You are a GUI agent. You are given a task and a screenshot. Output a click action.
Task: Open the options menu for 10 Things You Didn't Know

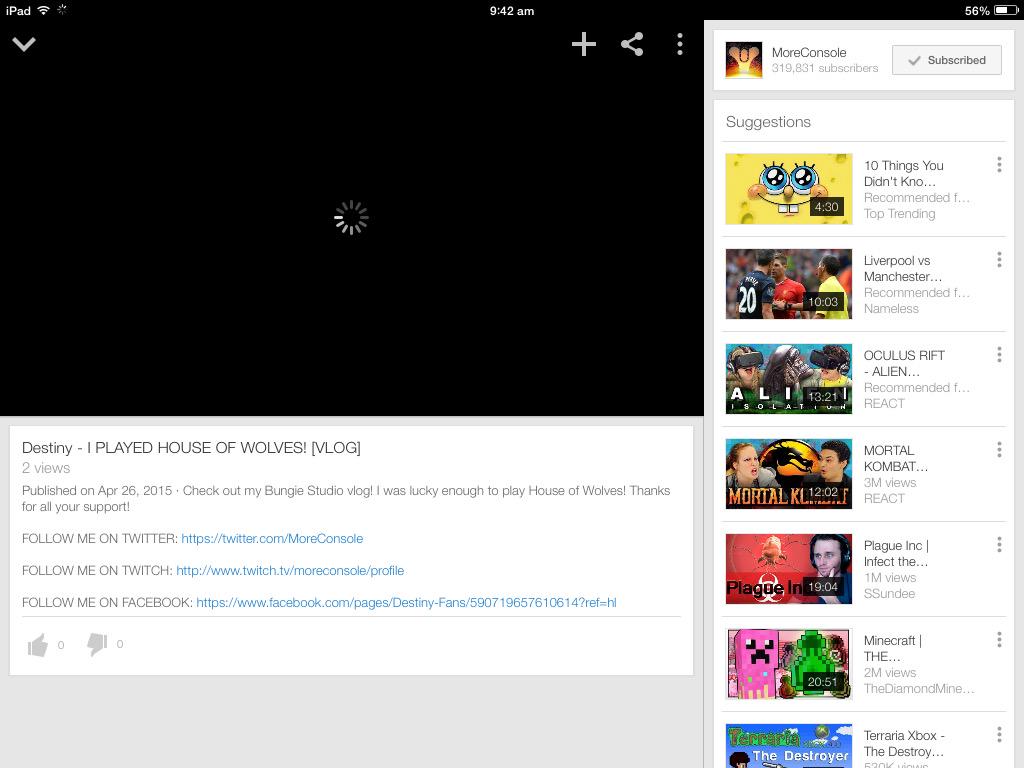pyautogui.click(x=999, y=165)
